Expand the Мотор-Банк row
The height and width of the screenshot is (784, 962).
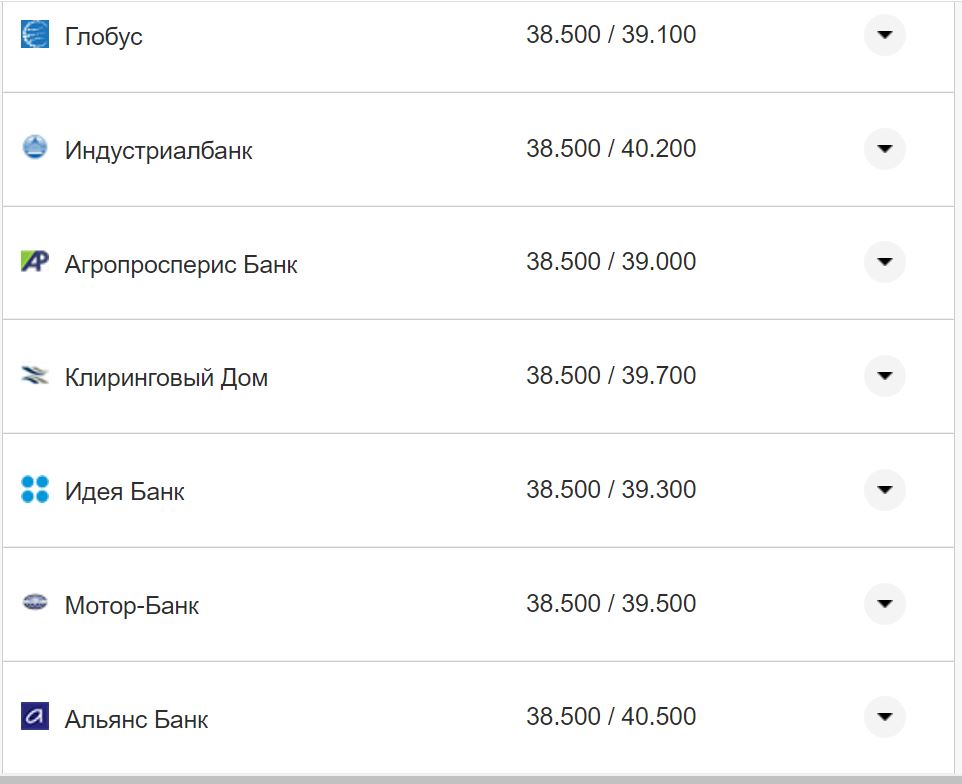point(884,604)
